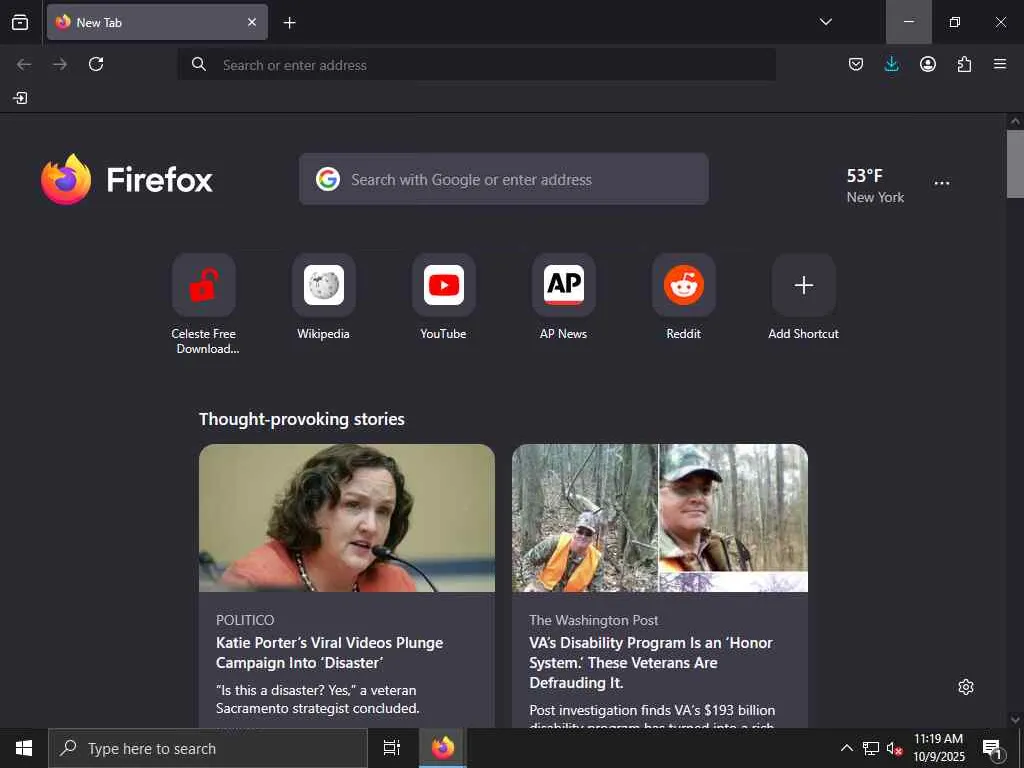Focus the Search with Google field

click(504, 179)
